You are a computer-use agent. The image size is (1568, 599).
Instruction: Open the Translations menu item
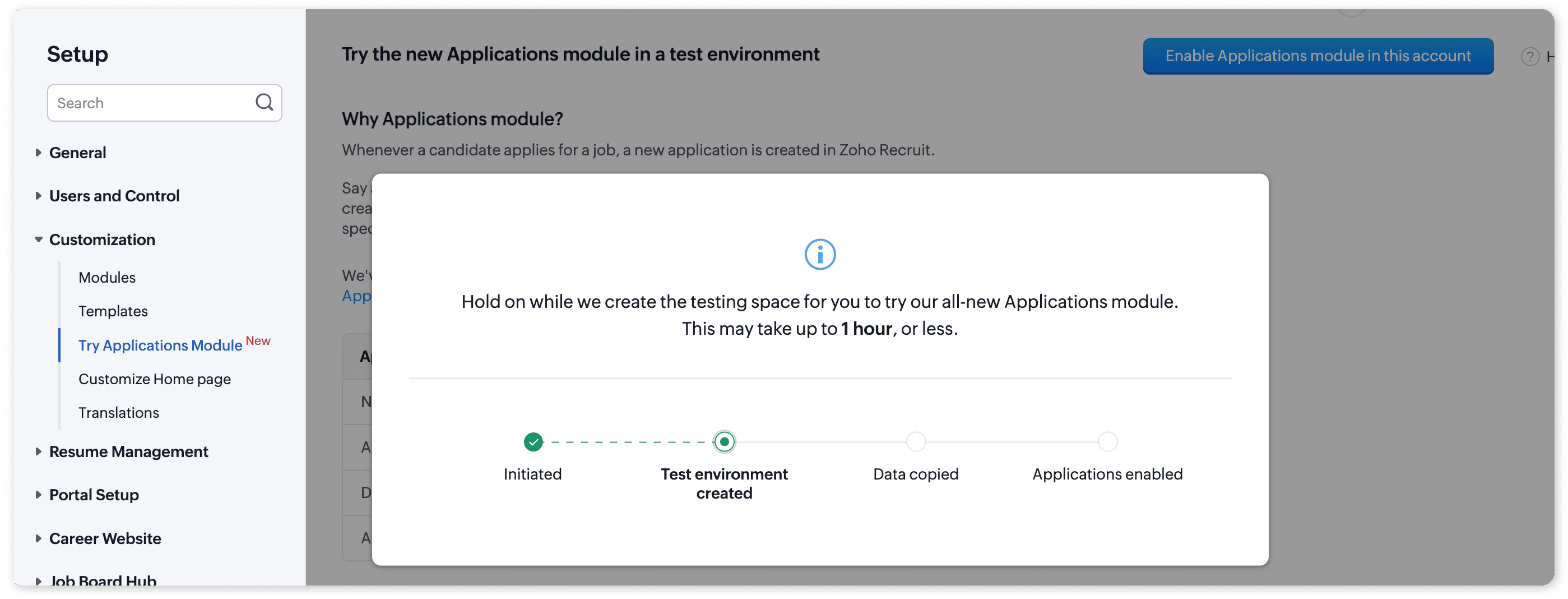point(119,413)
